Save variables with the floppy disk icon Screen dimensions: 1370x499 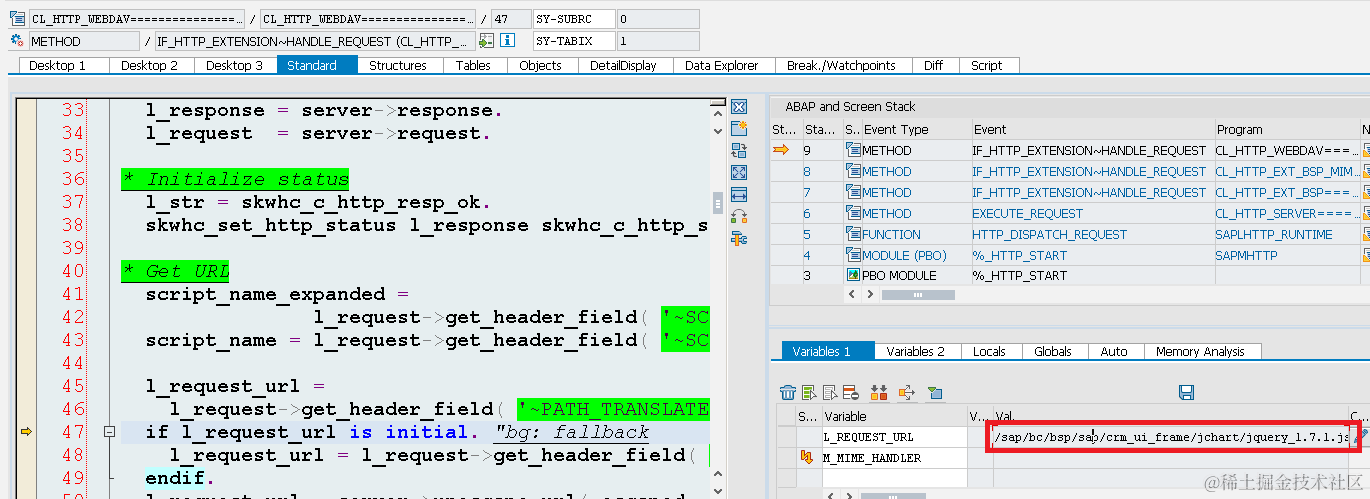pos(1187,392)
